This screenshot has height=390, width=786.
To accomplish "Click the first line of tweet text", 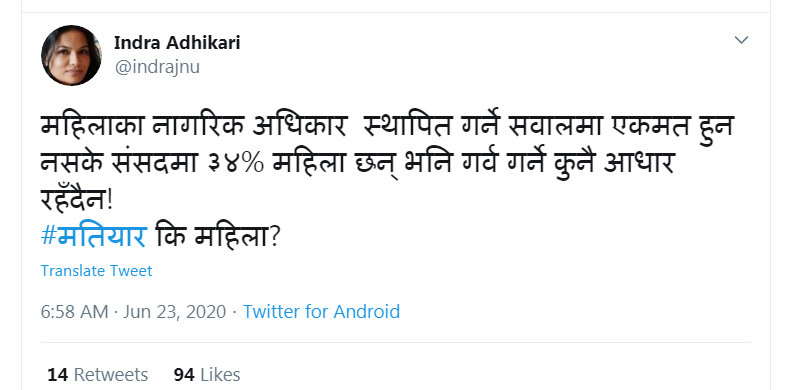I will tap(387, 127).
